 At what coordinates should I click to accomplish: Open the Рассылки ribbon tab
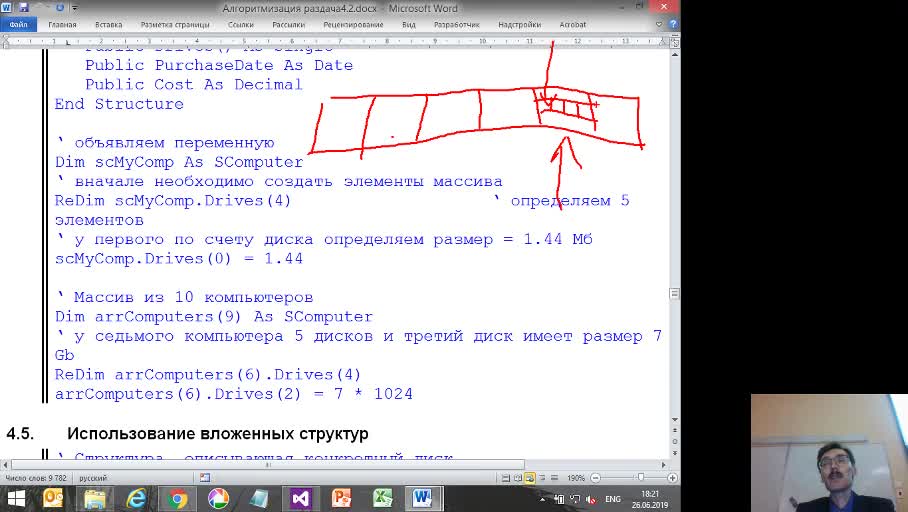[x=288, y=25]
